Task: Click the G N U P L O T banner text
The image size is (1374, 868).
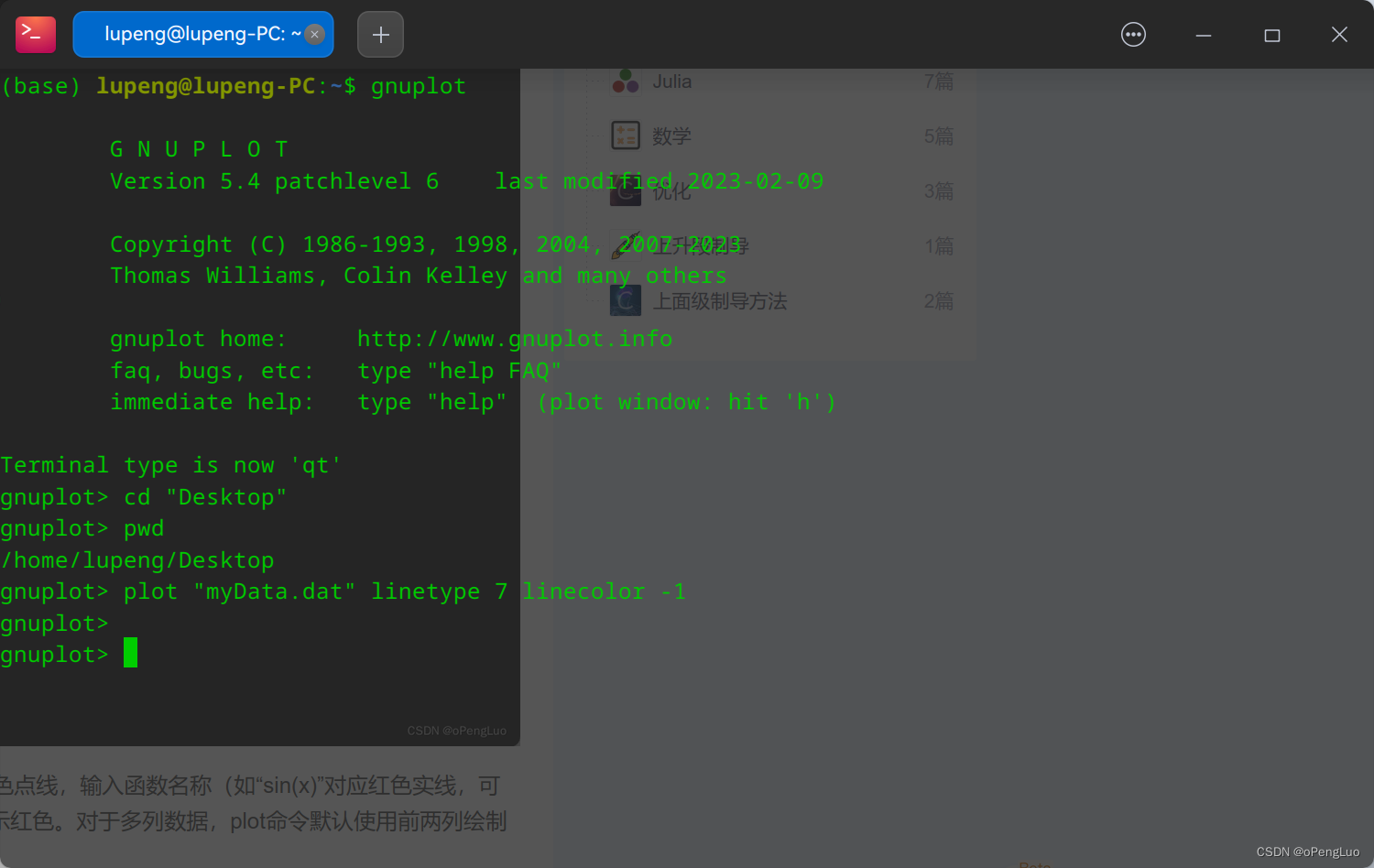Action: pos(199,149)
